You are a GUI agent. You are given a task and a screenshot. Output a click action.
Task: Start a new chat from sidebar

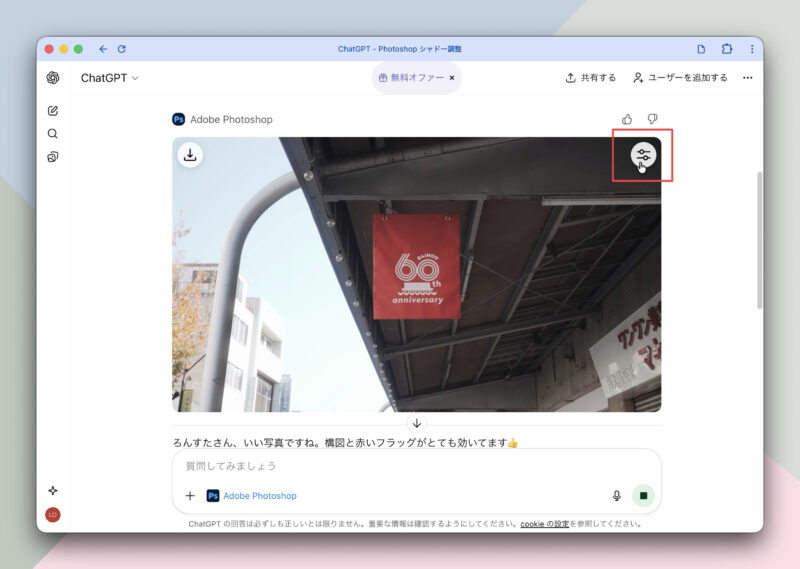(53, 111)
